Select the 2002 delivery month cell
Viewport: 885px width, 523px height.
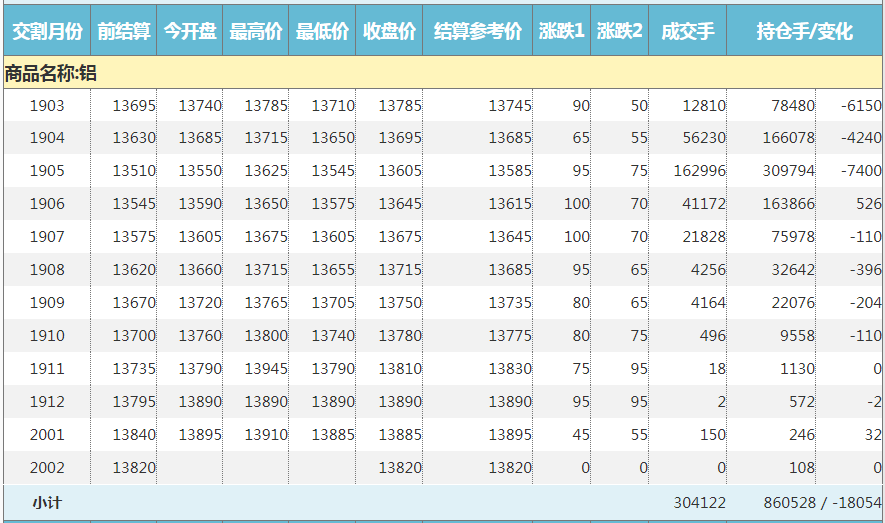47,468
